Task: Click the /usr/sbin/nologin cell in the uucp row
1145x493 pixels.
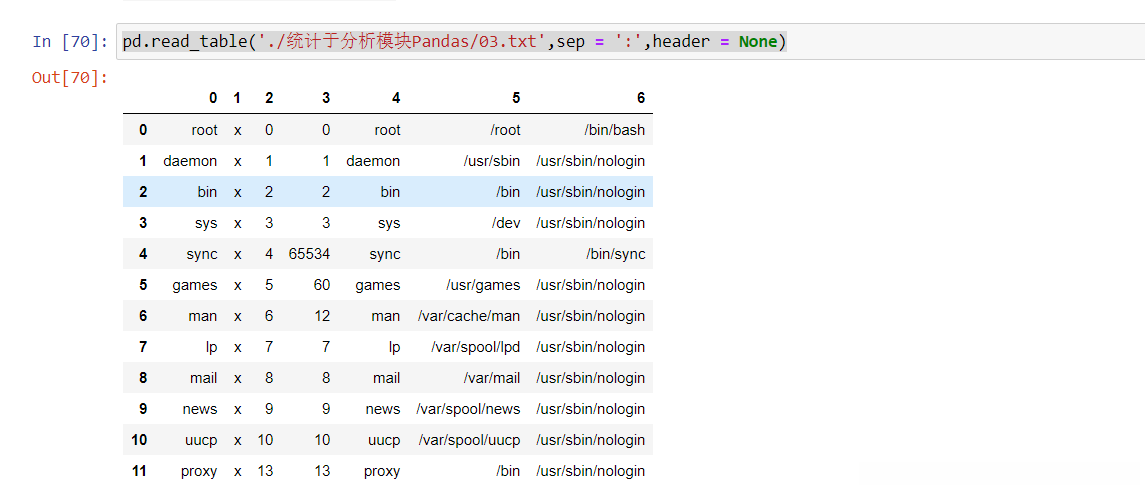Action: pos(591,440)
